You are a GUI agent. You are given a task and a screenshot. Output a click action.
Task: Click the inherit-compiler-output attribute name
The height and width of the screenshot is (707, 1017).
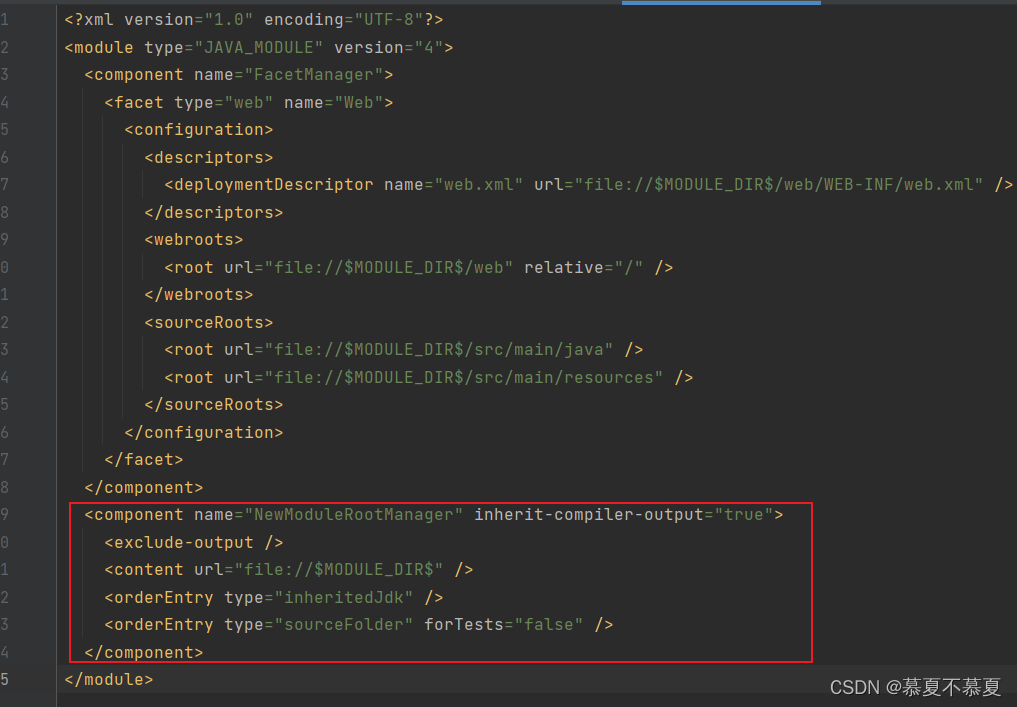coord(588,515)
